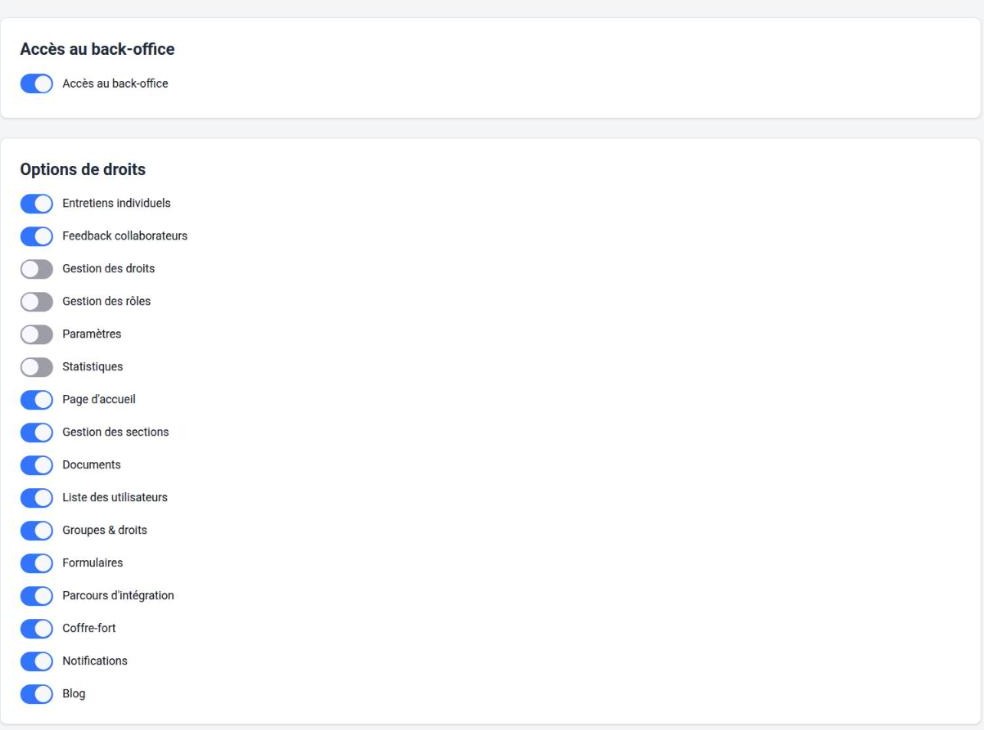The width and height of the screenshot is (984, 730).
Task: Click the Liste des utilisateurs label text
Action: pos(115,497)
